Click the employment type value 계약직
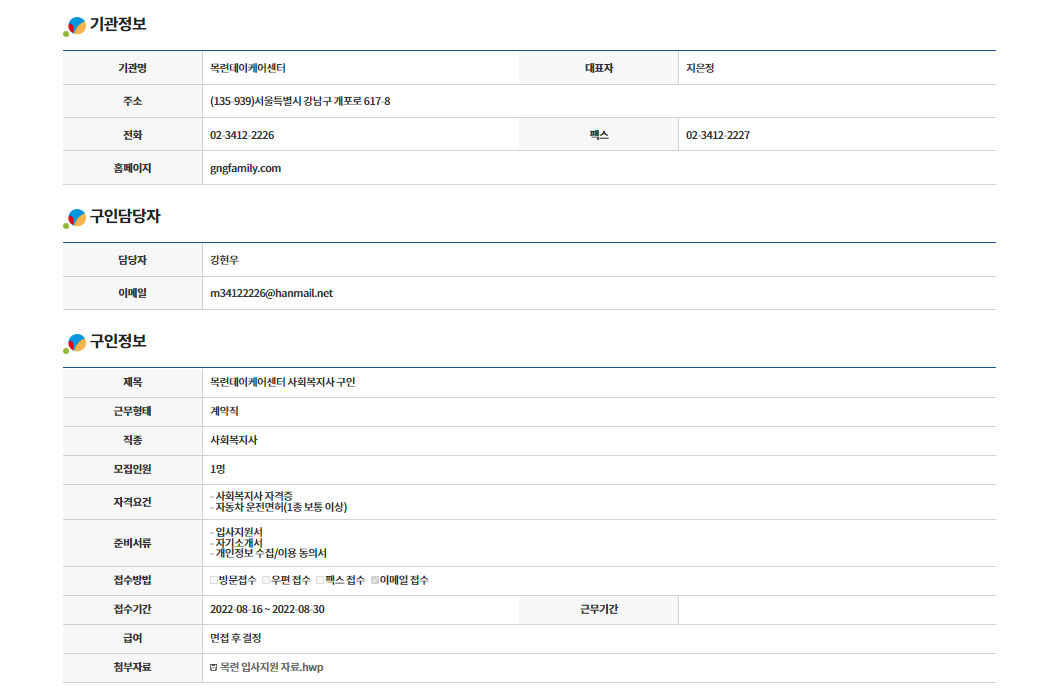The image size is (1046, 690). pyautogui.click(x=224, y=411)
